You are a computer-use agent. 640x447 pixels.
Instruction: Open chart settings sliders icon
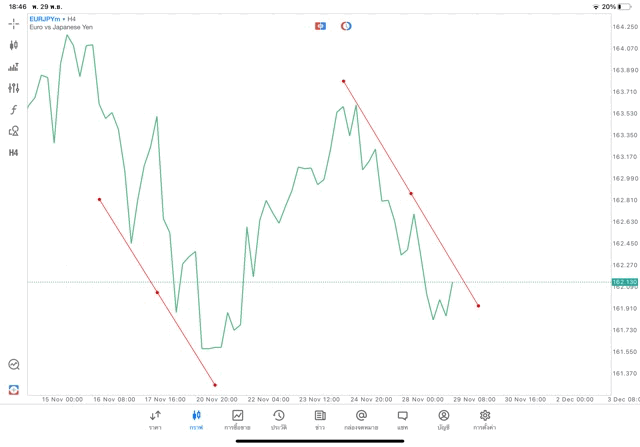coord(13,88)
